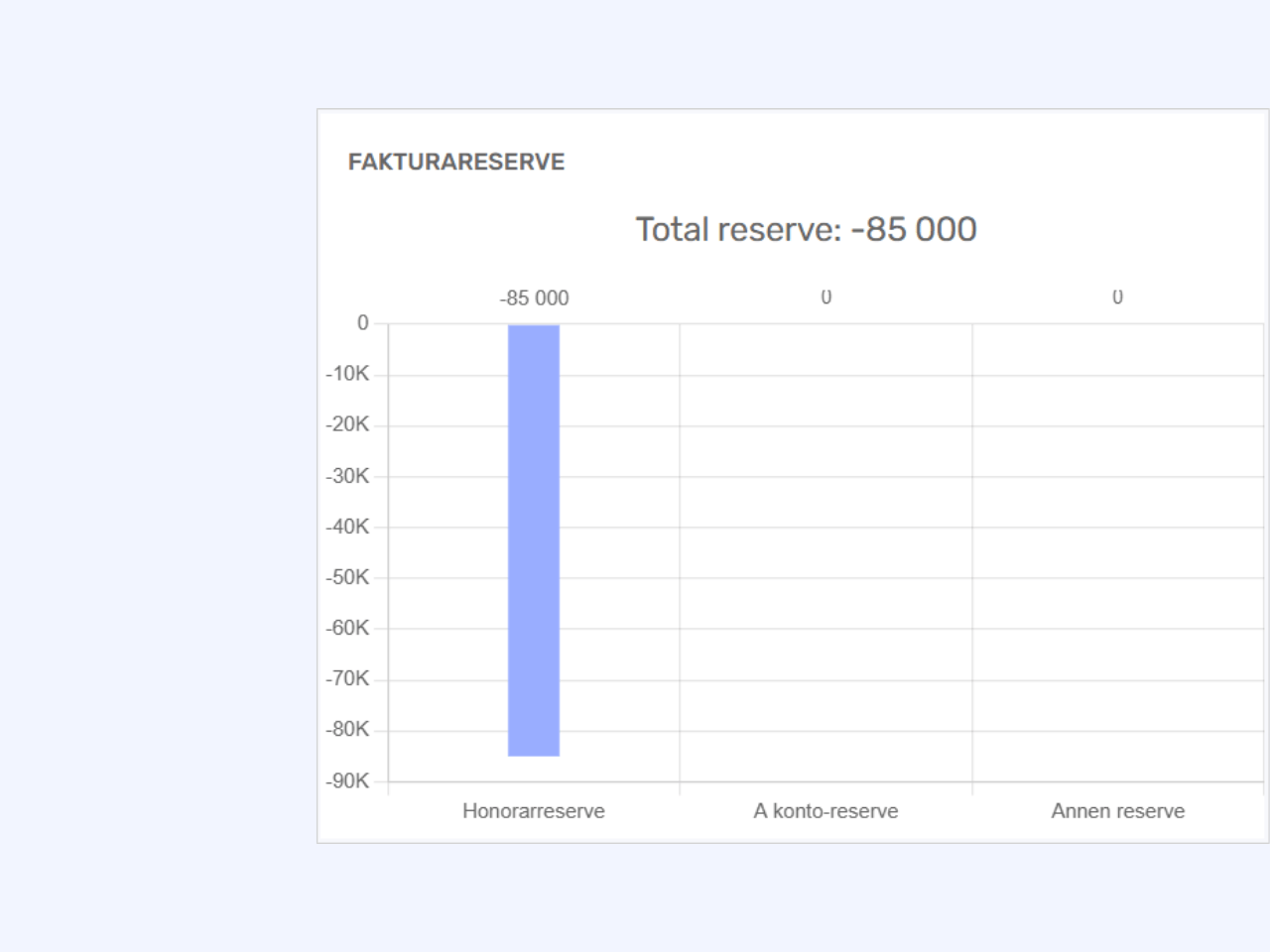The height and width of the screenshot is (952, 1270).
Task: Click the -50K y-axis label
Action: point(347,577)
